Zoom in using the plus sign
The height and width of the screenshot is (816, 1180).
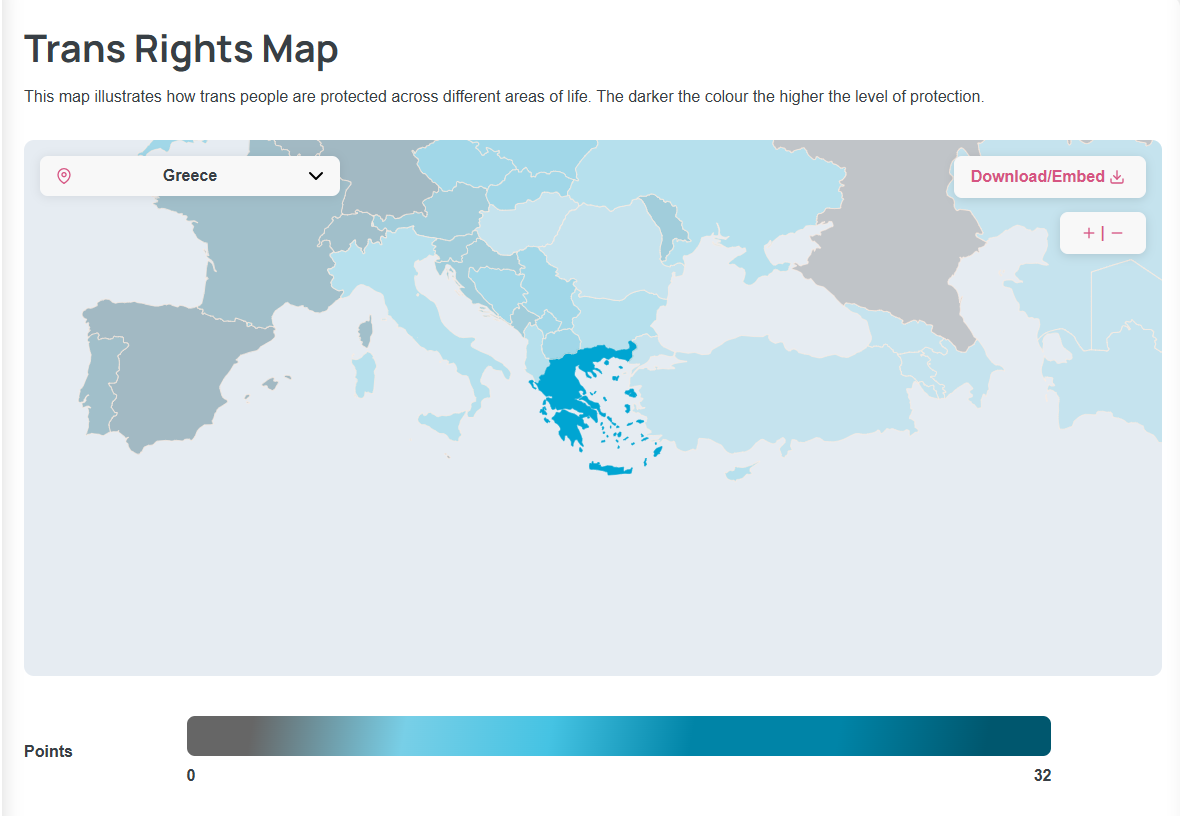click(1088, 234)
